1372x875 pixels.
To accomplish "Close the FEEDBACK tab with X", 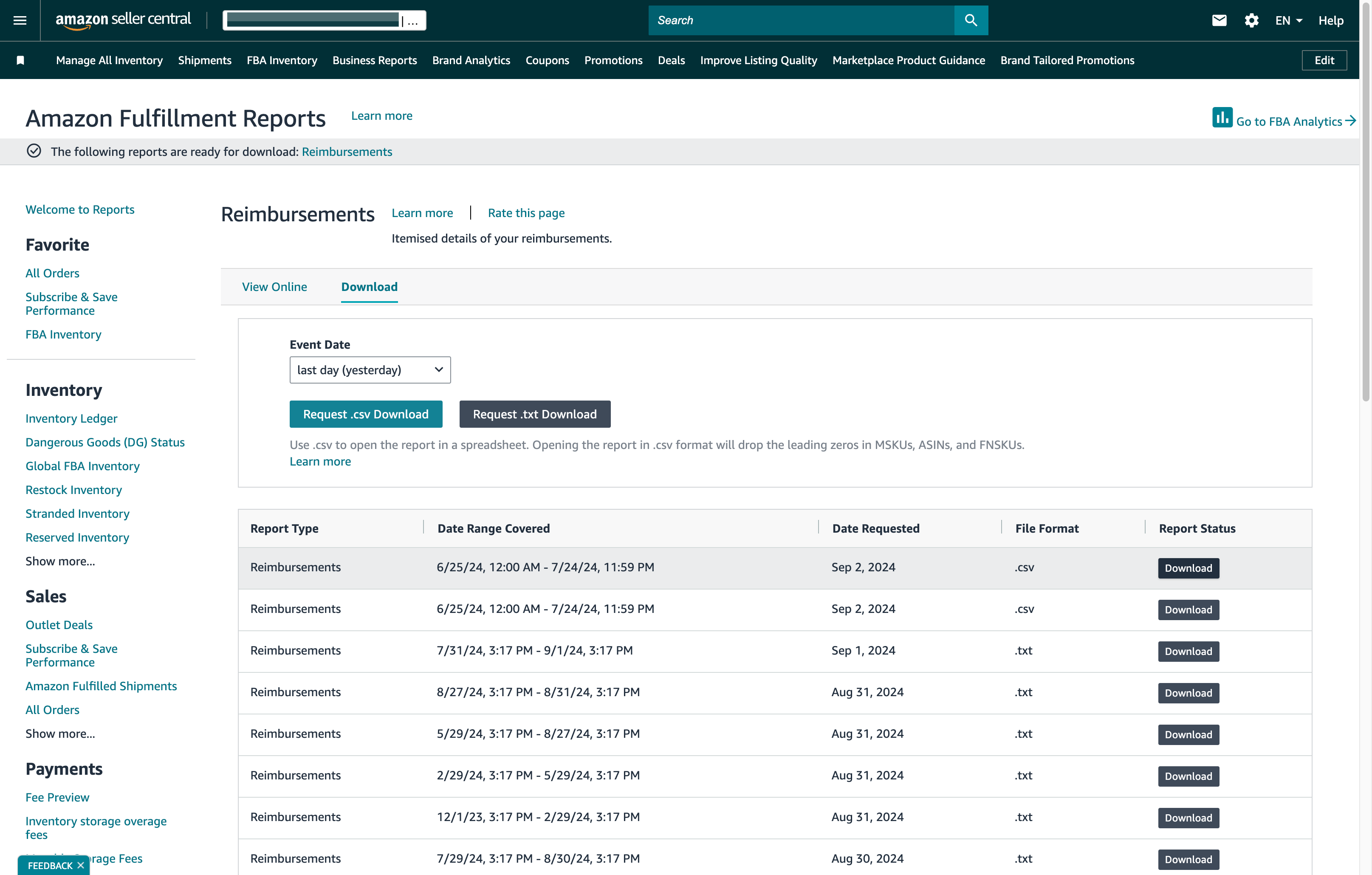I will (x=80, y=865).
